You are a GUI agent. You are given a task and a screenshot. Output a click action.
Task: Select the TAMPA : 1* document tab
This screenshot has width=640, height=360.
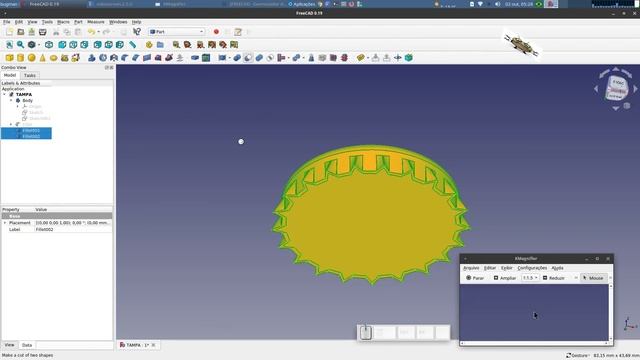point(137,345)
